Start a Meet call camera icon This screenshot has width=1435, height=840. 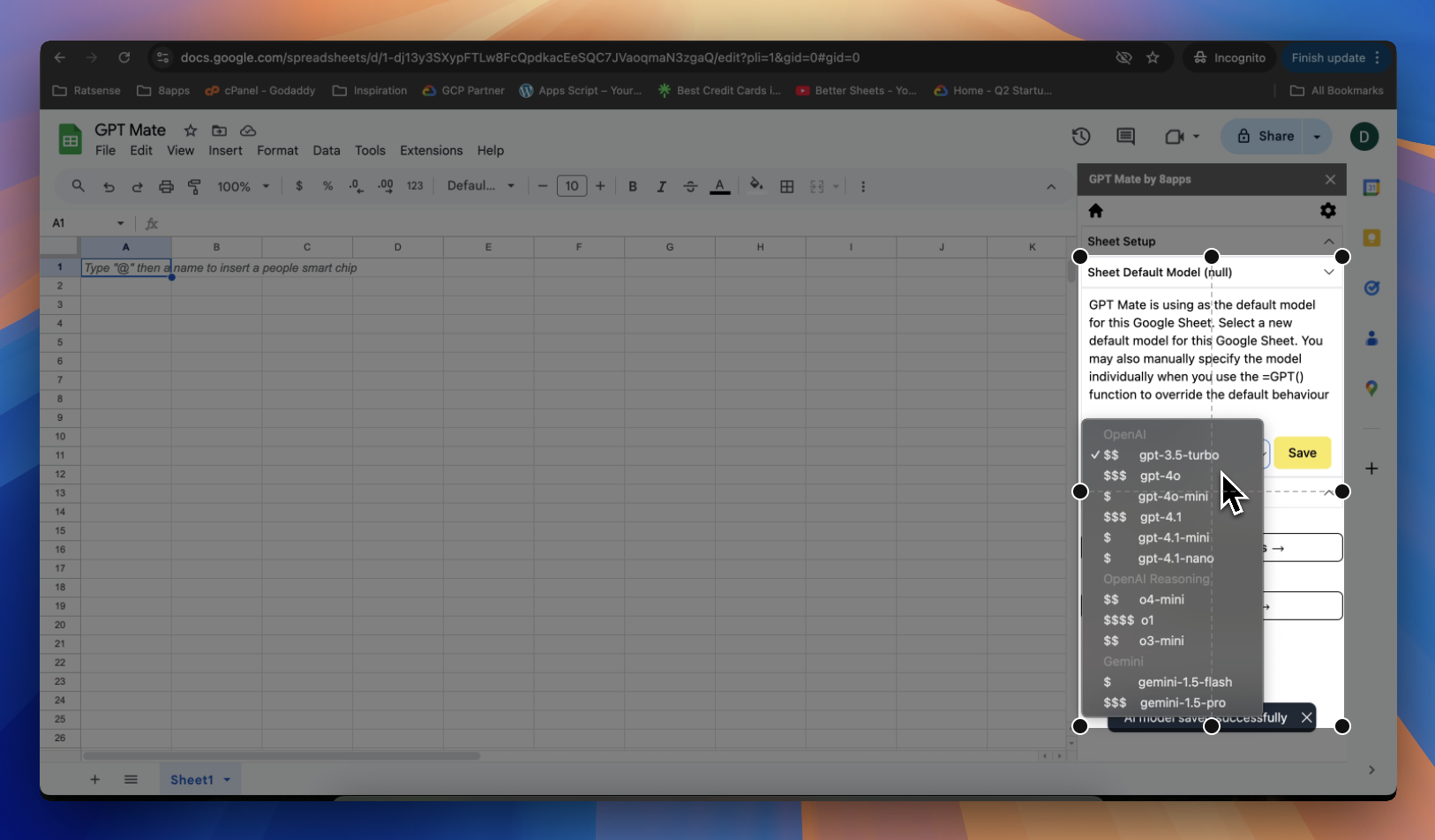pos(1174,136)
